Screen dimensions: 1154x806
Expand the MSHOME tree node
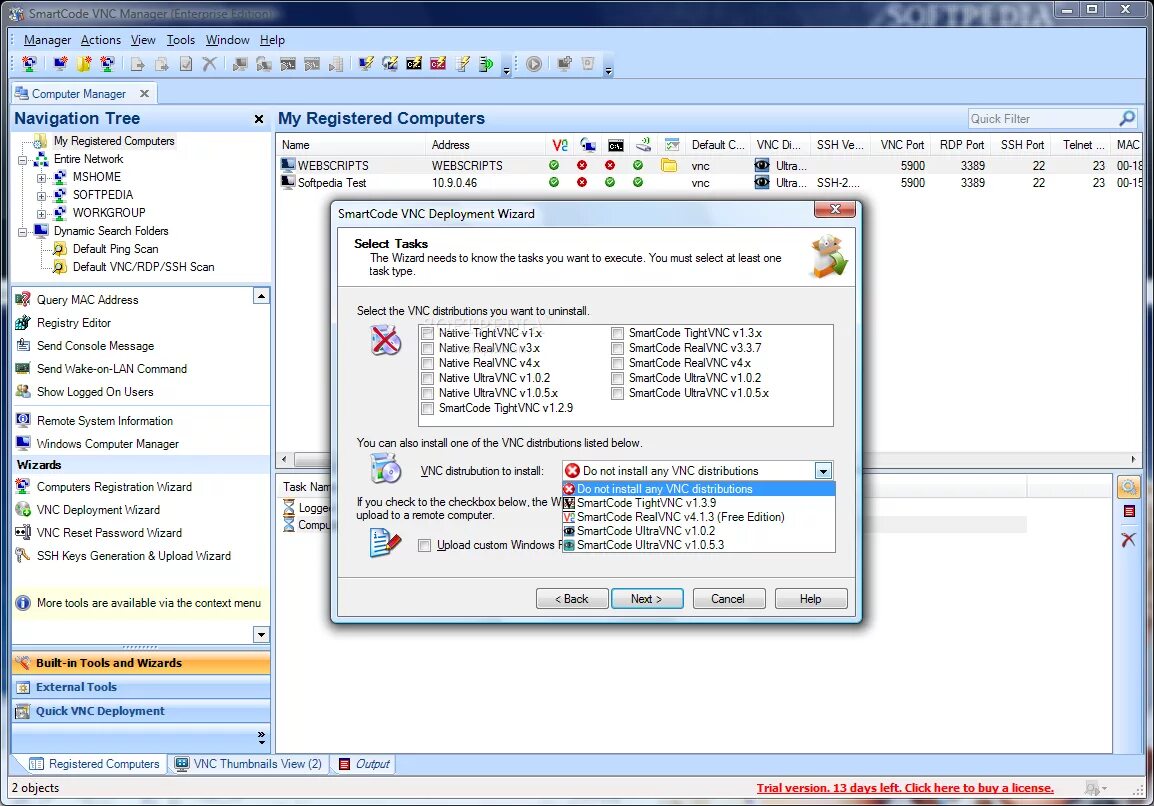[42, 177]
